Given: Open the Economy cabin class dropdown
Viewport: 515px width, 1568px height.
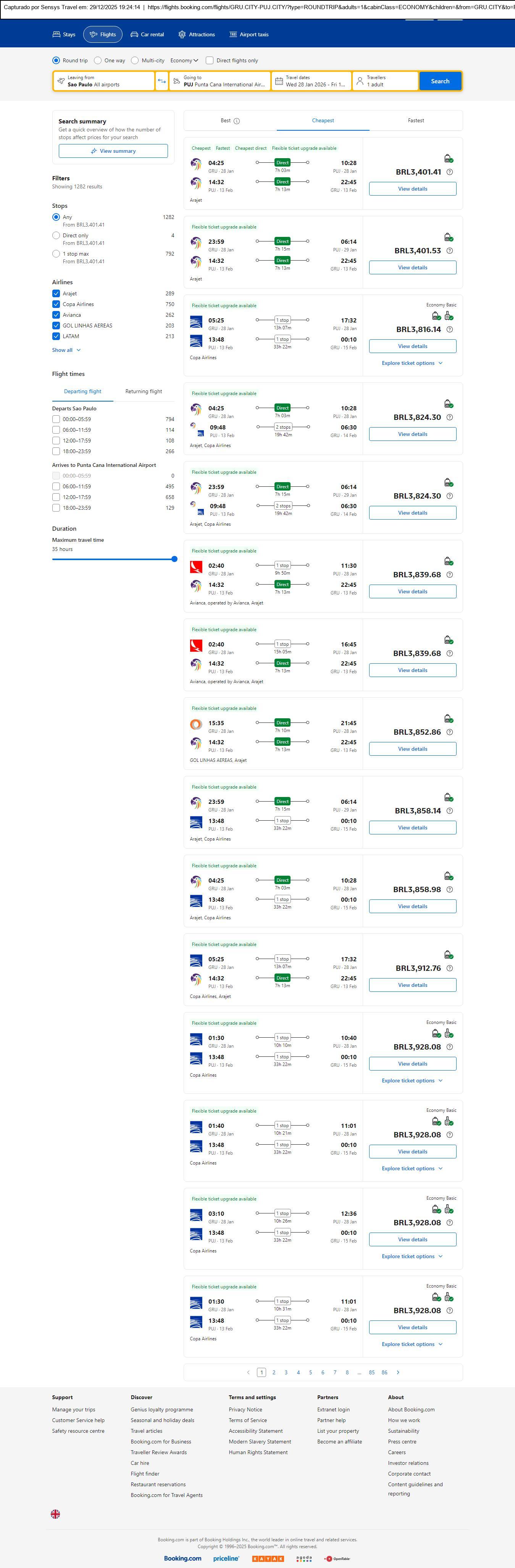Looking at the screenshot, I should click(x=184, y=60).
